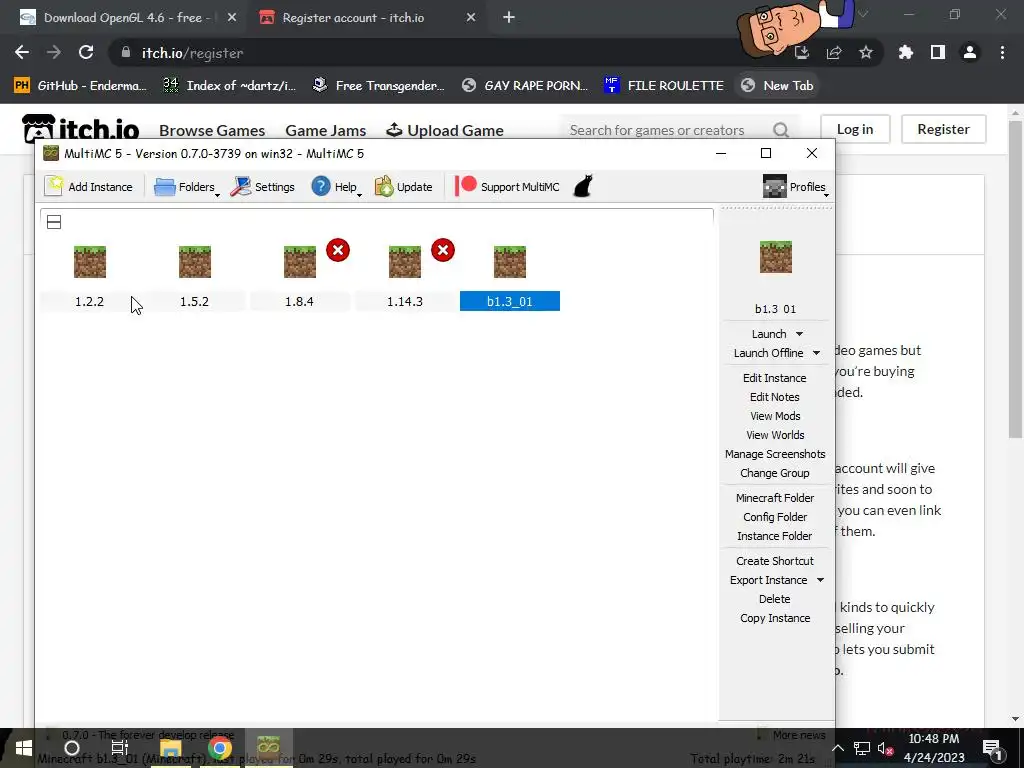This screenshot has height=768, width=1024.
Task: Click View Worlds
Action: pyautogui.click(x=775, y=435)
